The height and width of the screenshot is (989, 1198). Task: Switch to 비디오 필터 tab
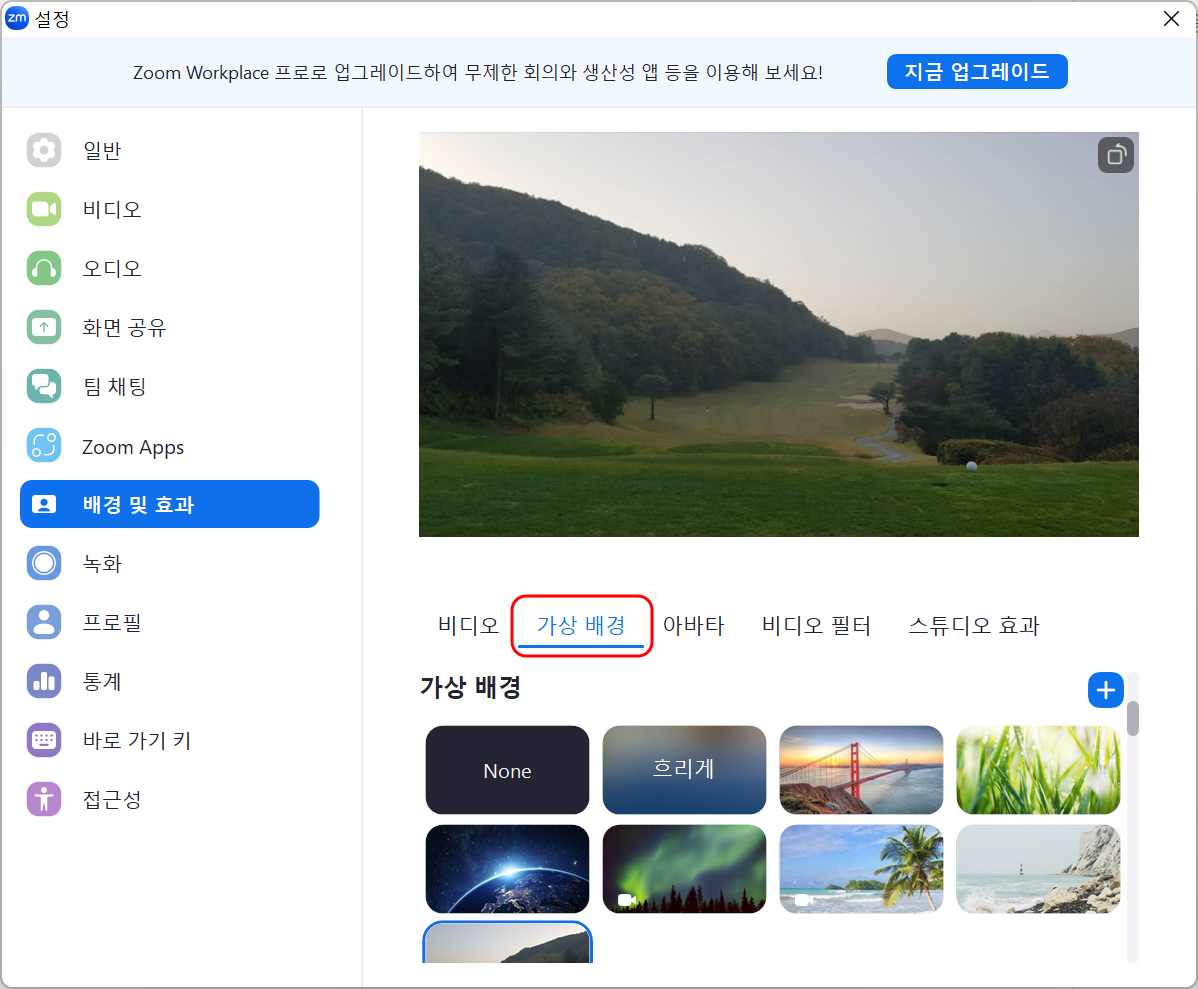(x=816, y=625)
